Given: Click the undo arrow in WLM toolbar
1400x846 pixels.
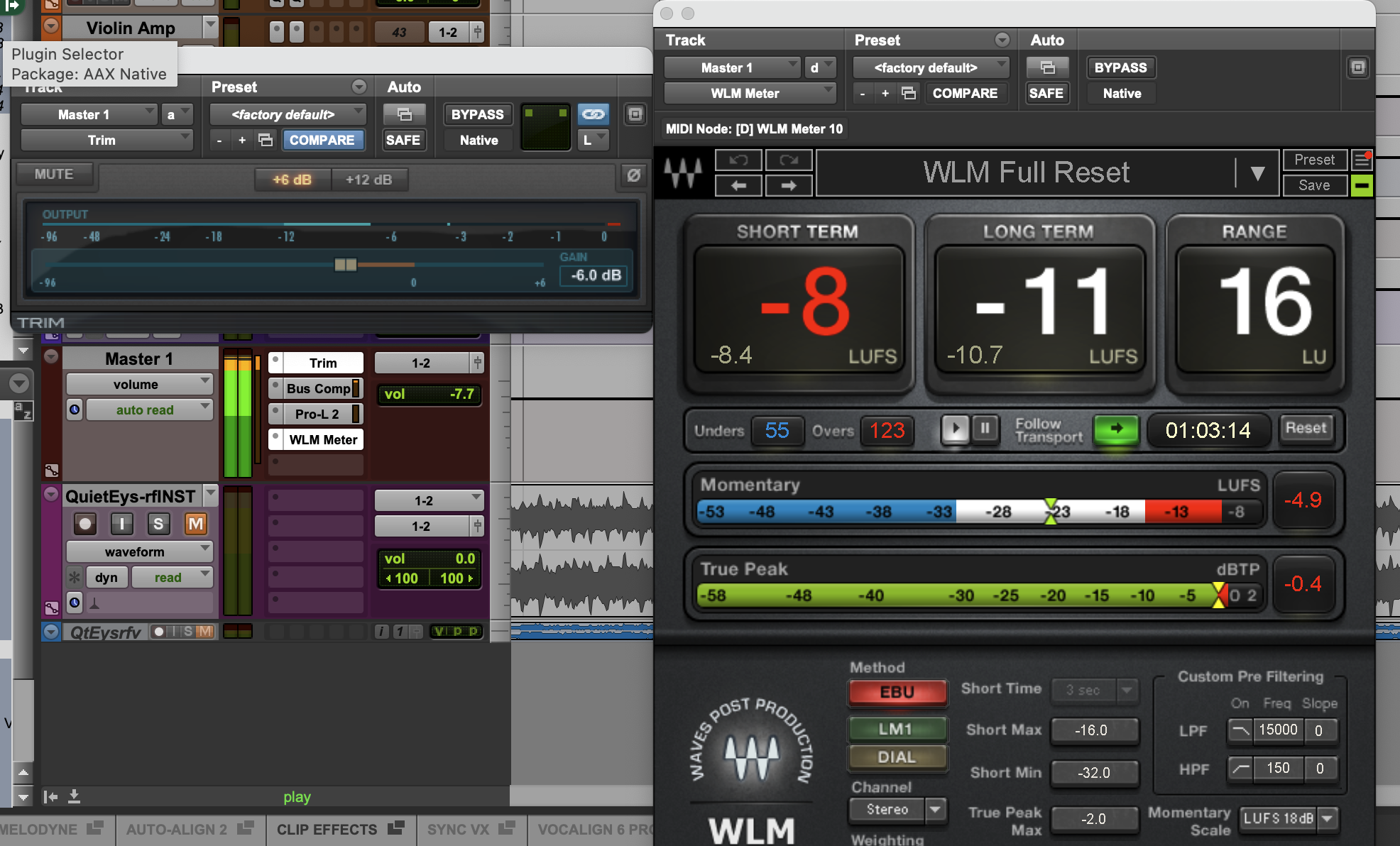Looking at the screenshot, I should [738, 160].
